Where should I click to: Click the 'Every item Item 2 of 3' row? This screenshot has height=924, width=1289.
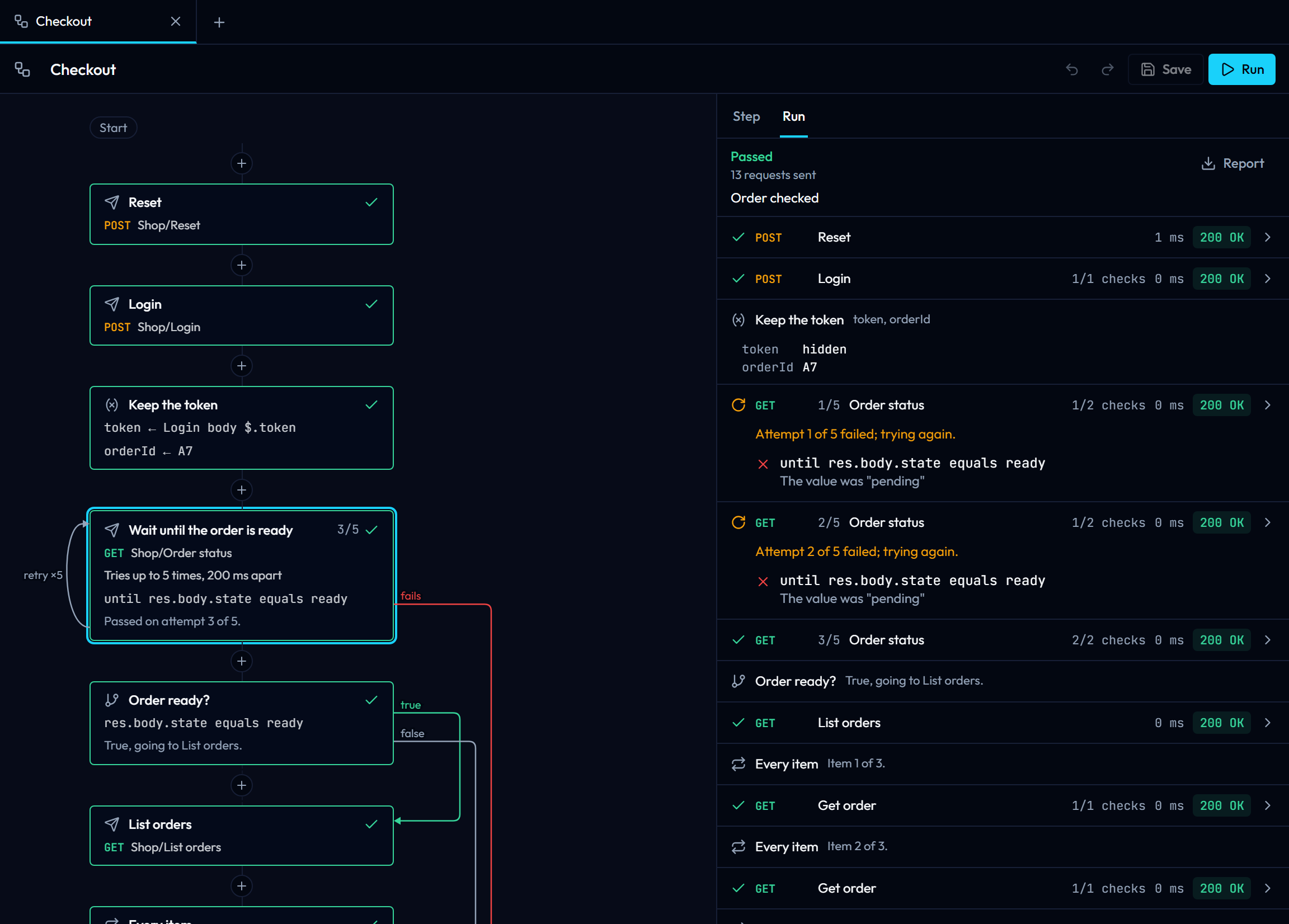(1003, 847)
